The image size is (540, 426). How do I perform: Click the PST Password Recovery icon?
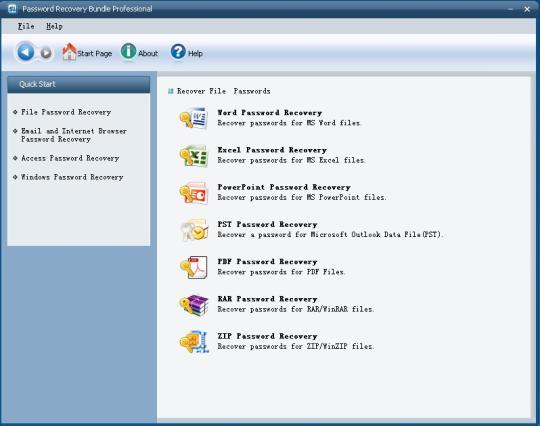pos(194,230)
